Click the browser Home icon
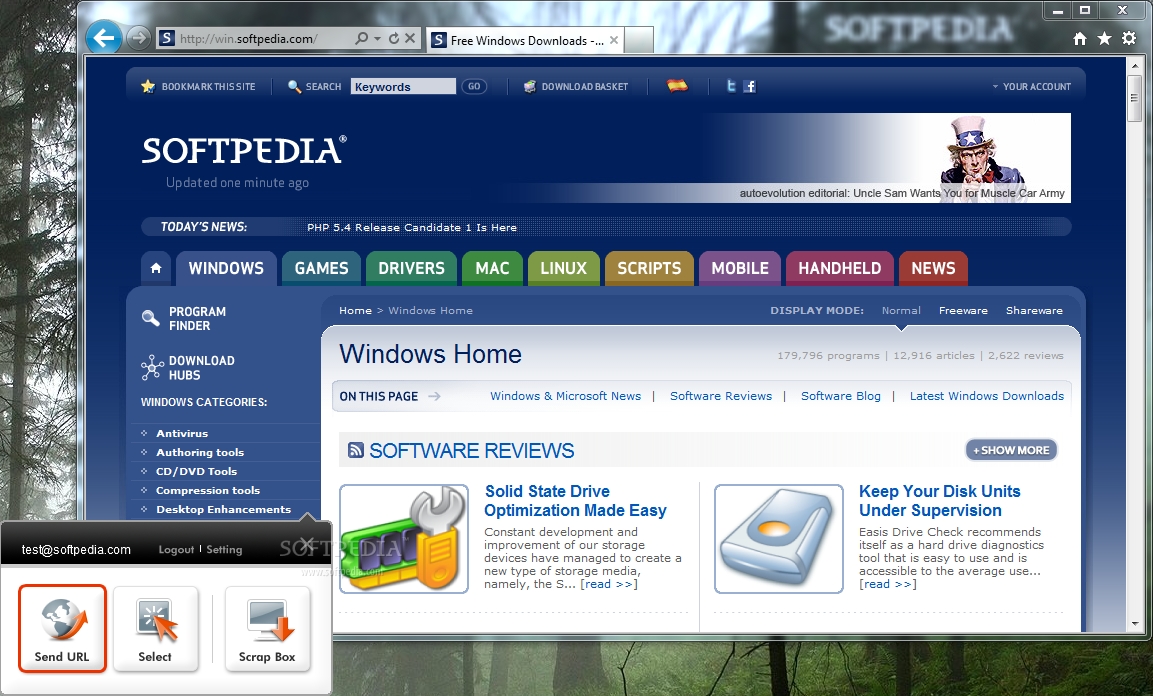This screenshot has height=696, width=1153. (x=1079, y=39)
